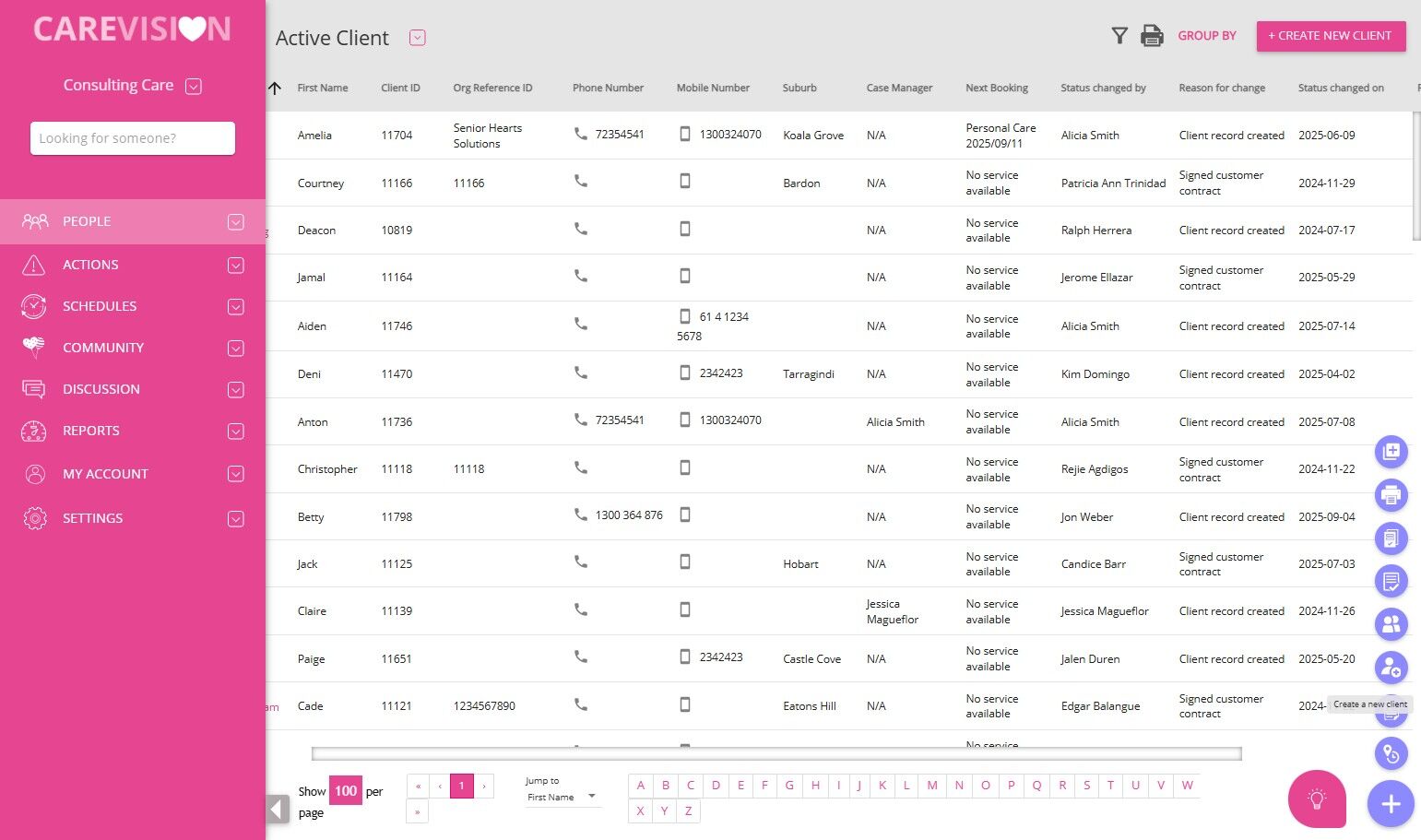Click the CREATE NEW CLIENT button
Viewport: 1421px width, 840px height.
(x=1331, y=36)
